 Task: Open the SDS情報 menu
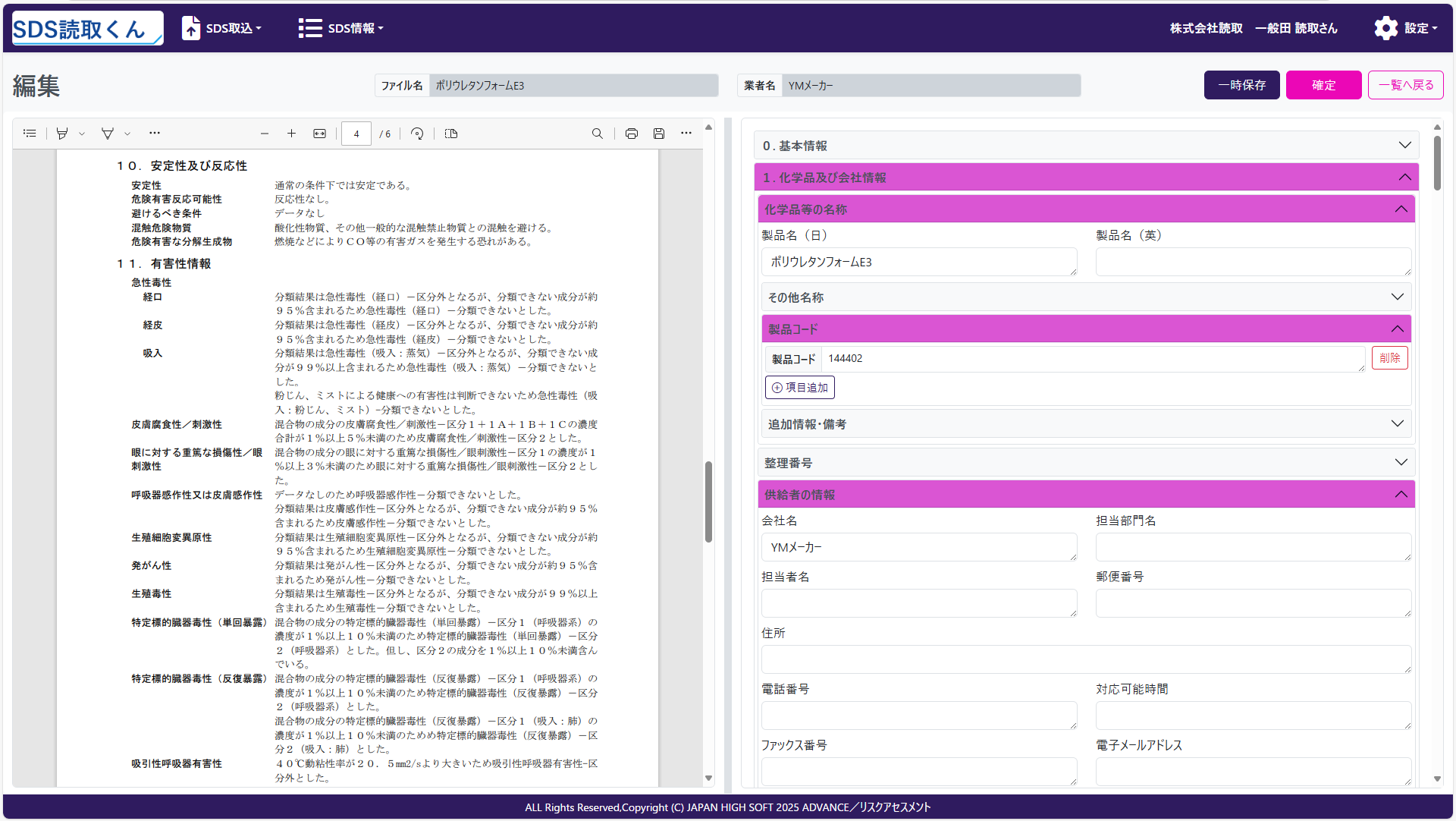click(x=341, y=28)
